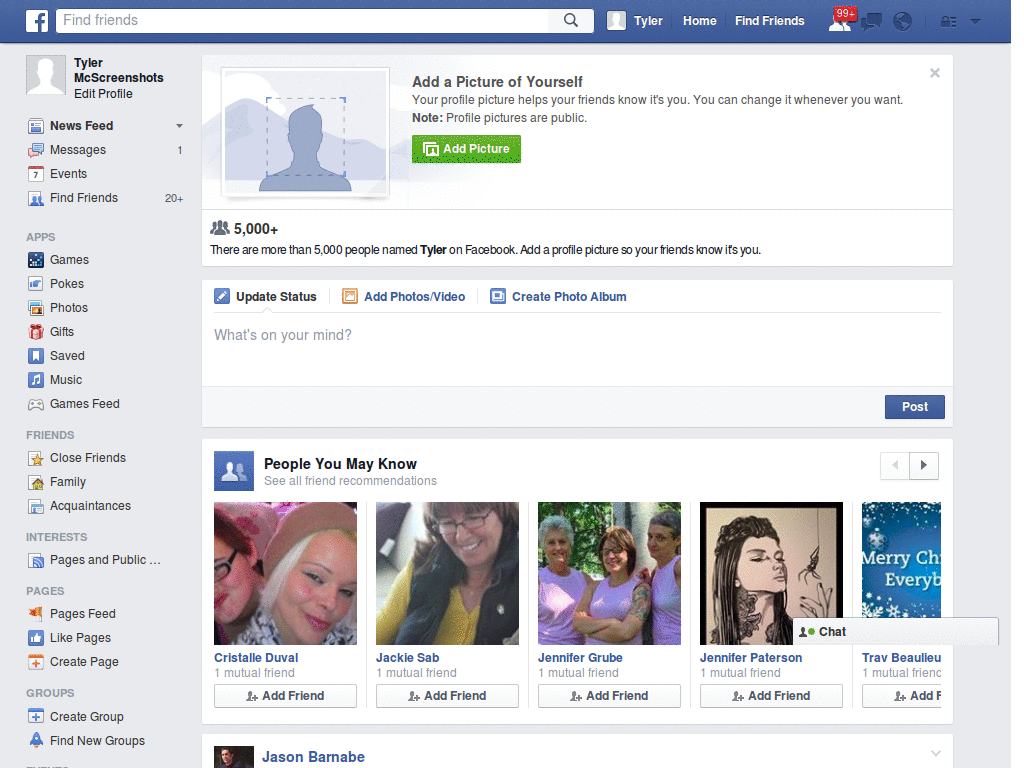Add Friend for Jennifer Paterson
The image size is (1024, 768).
tap(771, 696)
